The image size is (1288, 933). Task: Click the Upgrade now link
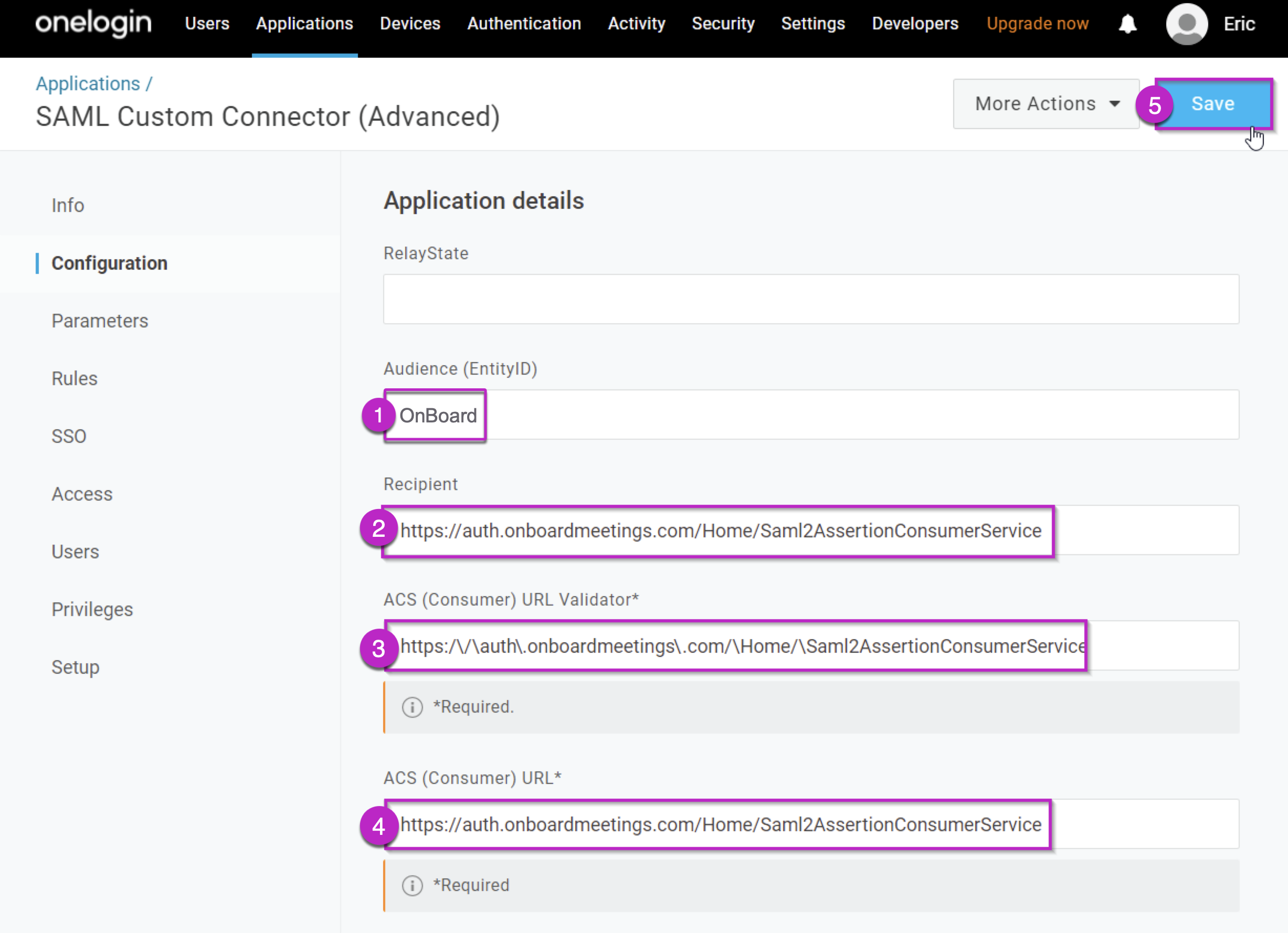click(x=1038, y=24)
